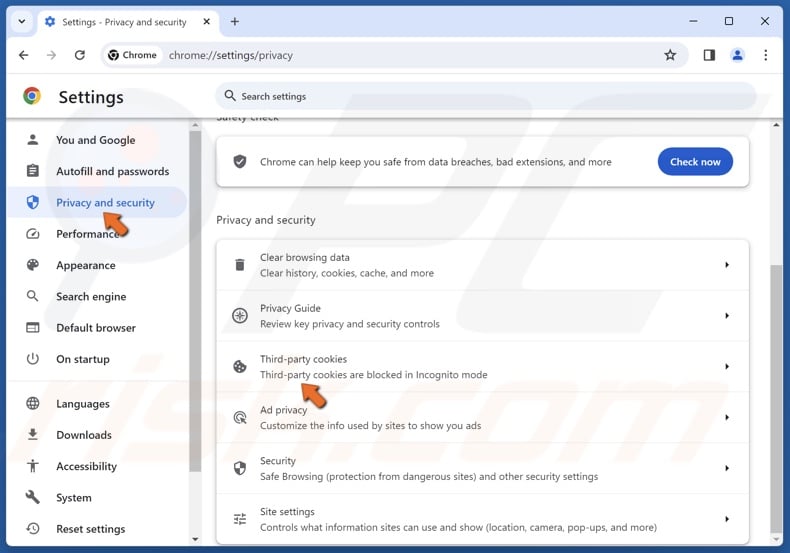Click the sidebar scroll down arrow
790x553 pixels.
coord(195,539)
